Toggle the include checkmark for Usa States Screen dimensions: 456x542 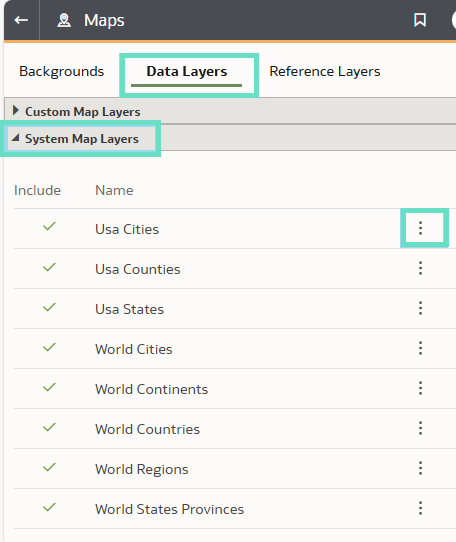[49, 307]
